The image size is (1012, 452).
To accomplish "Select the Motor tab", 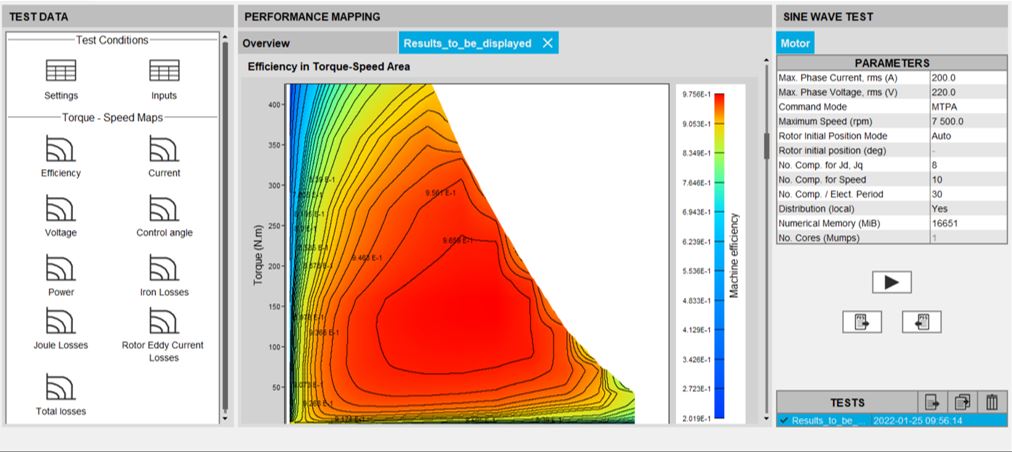I will tap(795, 43).
